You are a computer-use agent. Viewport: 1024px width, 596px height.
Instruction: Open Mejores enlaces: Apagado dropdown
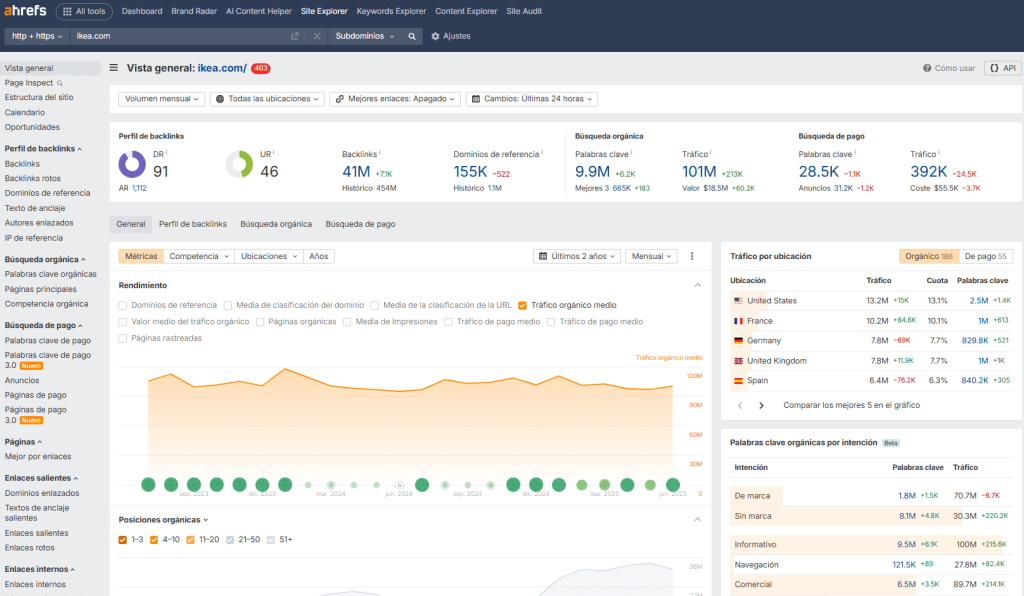click(395, 99)
